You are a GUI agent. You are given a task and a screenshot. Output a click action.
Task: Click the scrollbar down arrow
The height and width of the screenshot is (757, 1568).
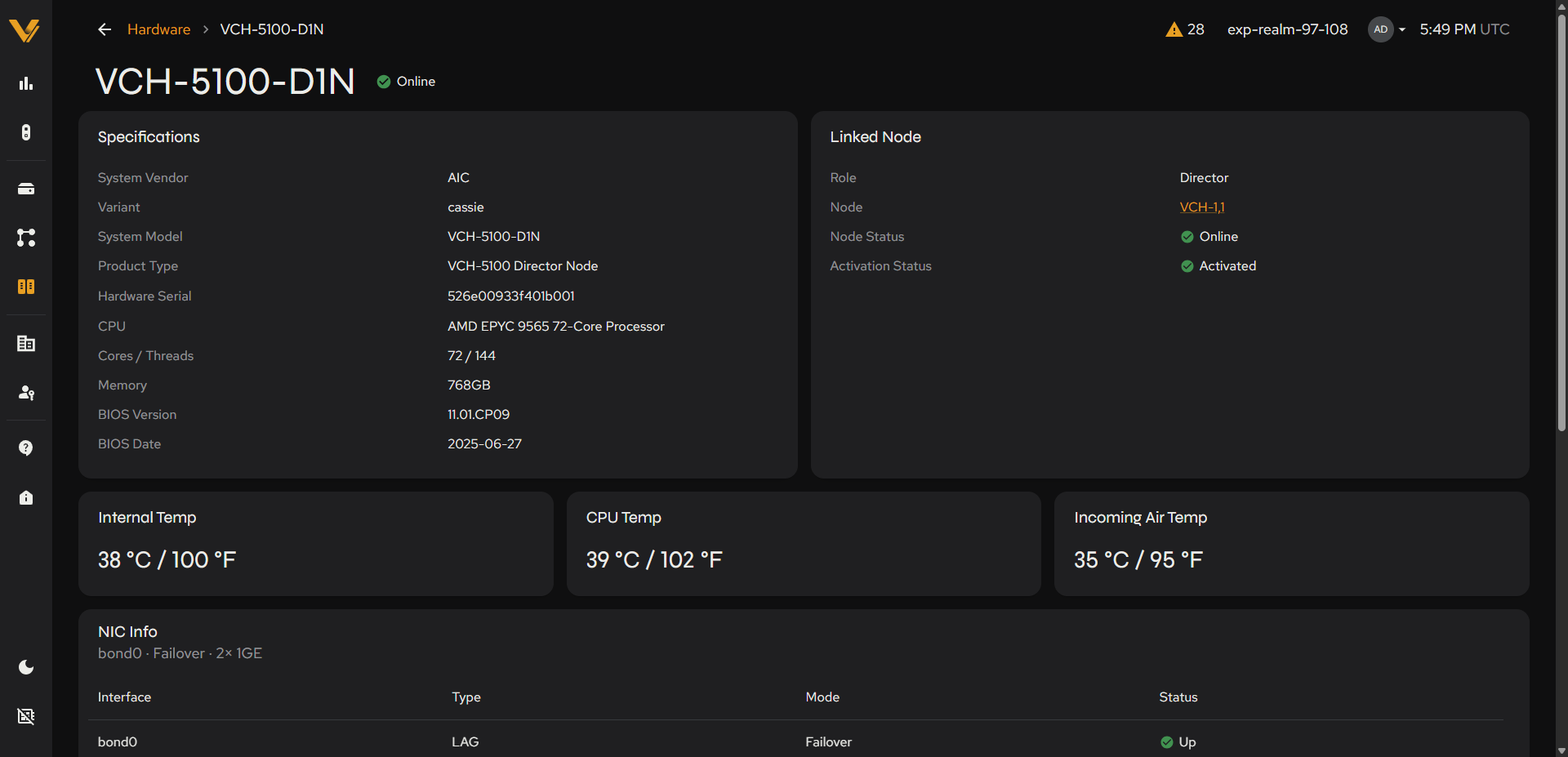click(x=1561, y=750)
